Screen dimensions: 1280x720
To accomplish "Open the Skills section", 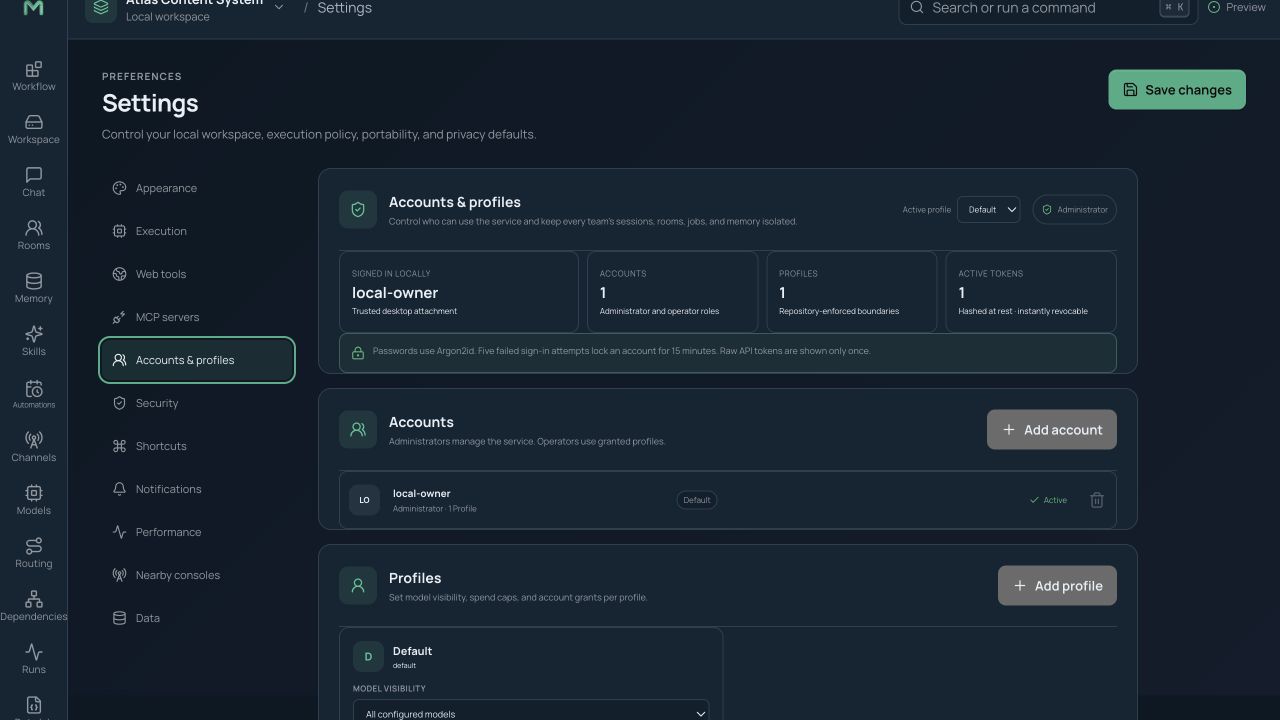I will [33, 341].
